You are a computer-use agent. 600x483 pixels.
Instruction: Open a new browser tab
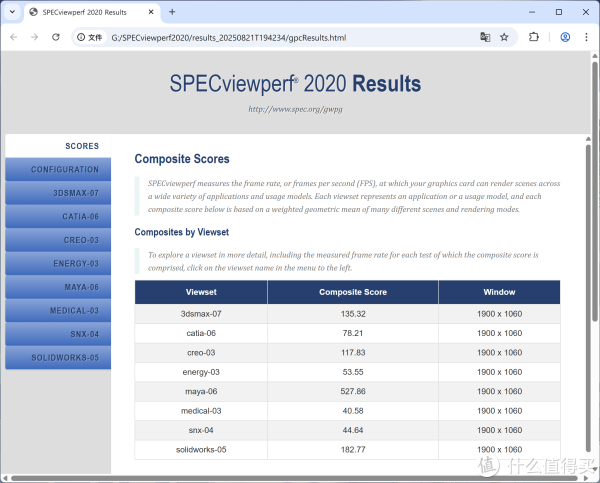pyautogui.click(x=172, y=12)
